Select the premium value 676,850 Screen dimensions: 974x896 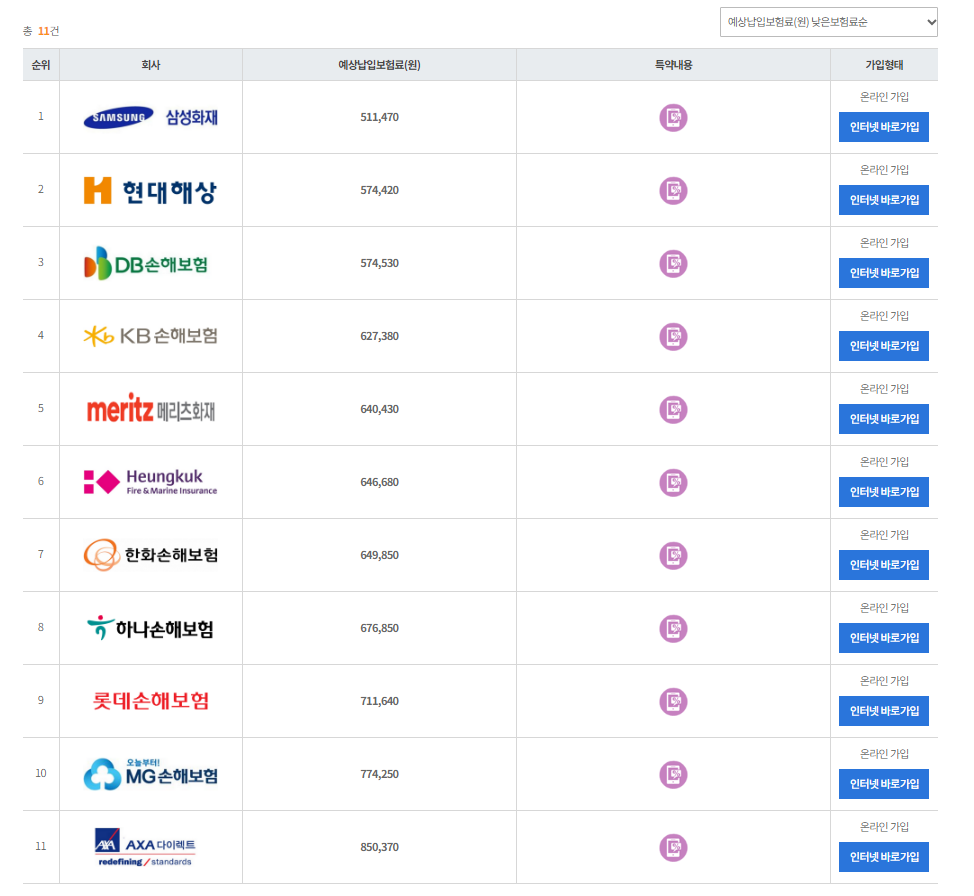pos(379,628)
